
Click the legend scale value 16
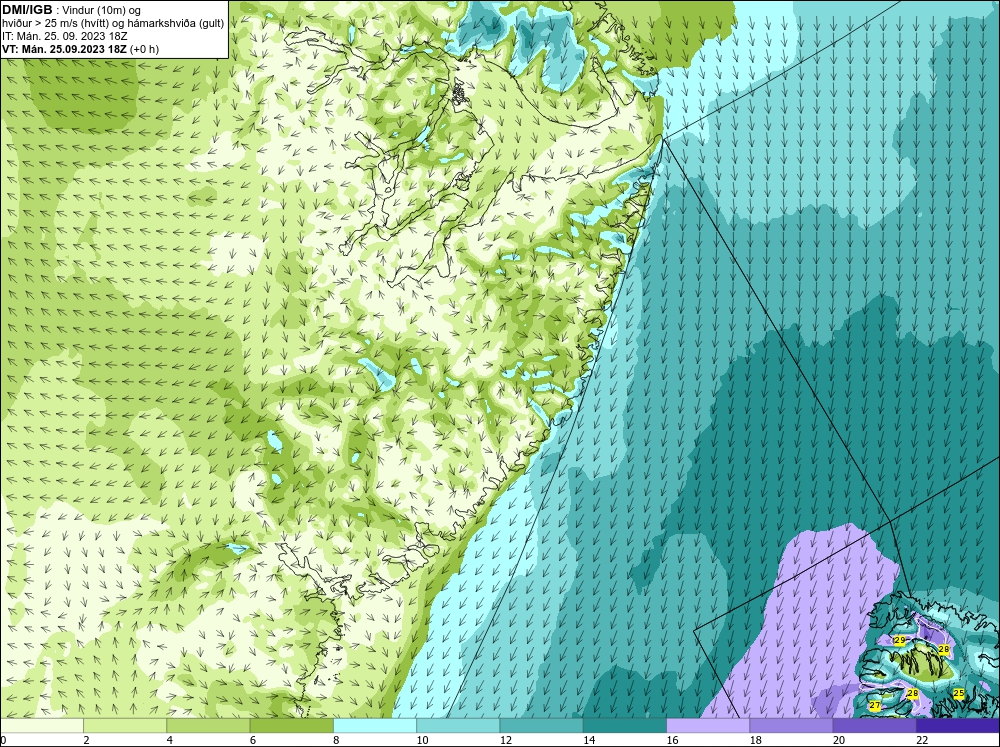[x=672, y=740]
